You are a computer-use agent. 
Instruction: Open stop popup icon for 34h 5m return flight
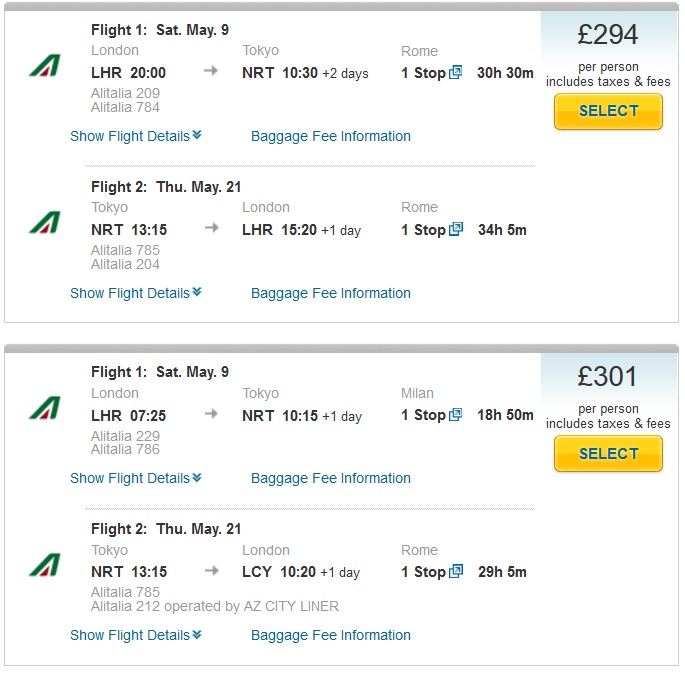click(455, 229)
